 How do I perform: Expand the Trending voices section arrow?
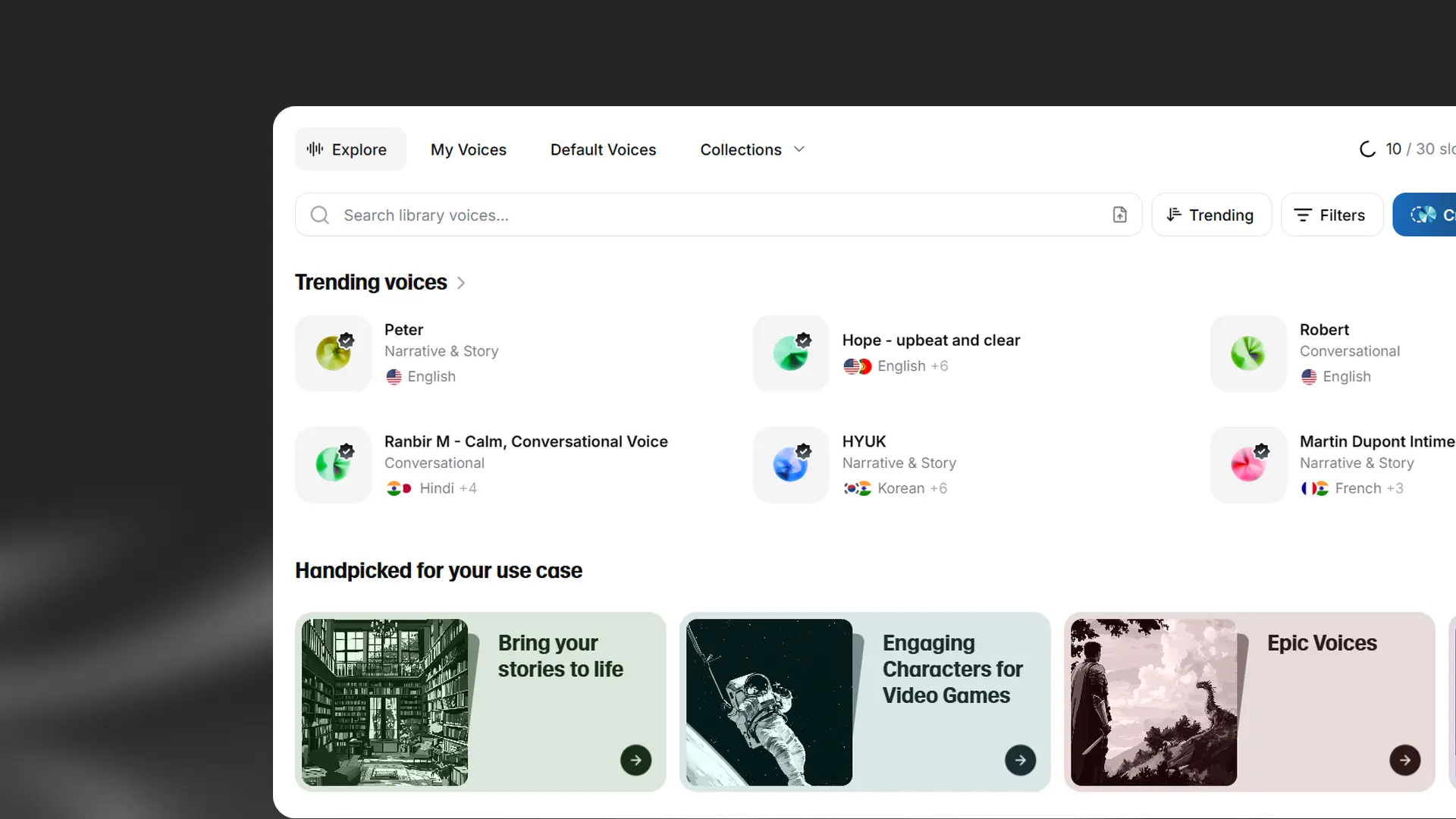[460, 282]
